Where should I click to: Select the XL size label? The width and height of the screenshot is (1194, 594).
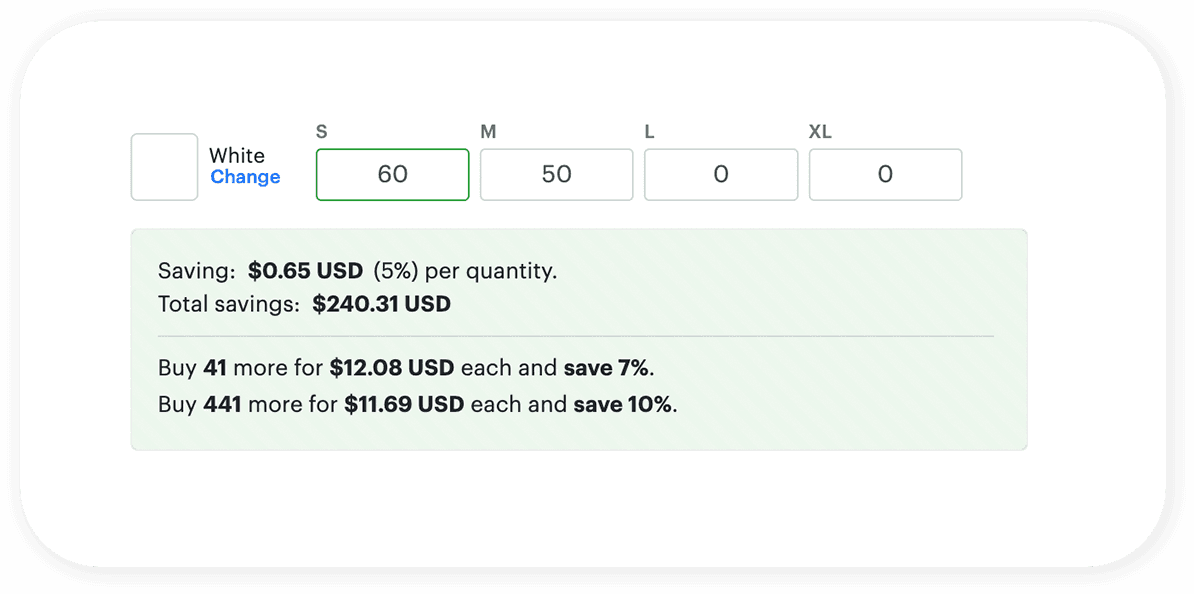[818, 130]
